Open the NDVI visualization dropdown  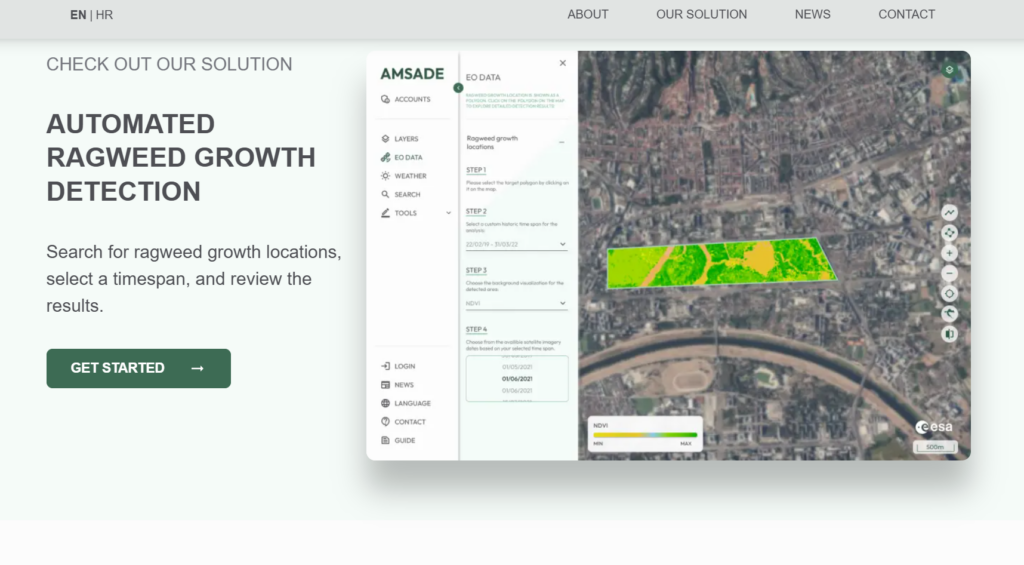pyautogui.click(x=516, y=303)
